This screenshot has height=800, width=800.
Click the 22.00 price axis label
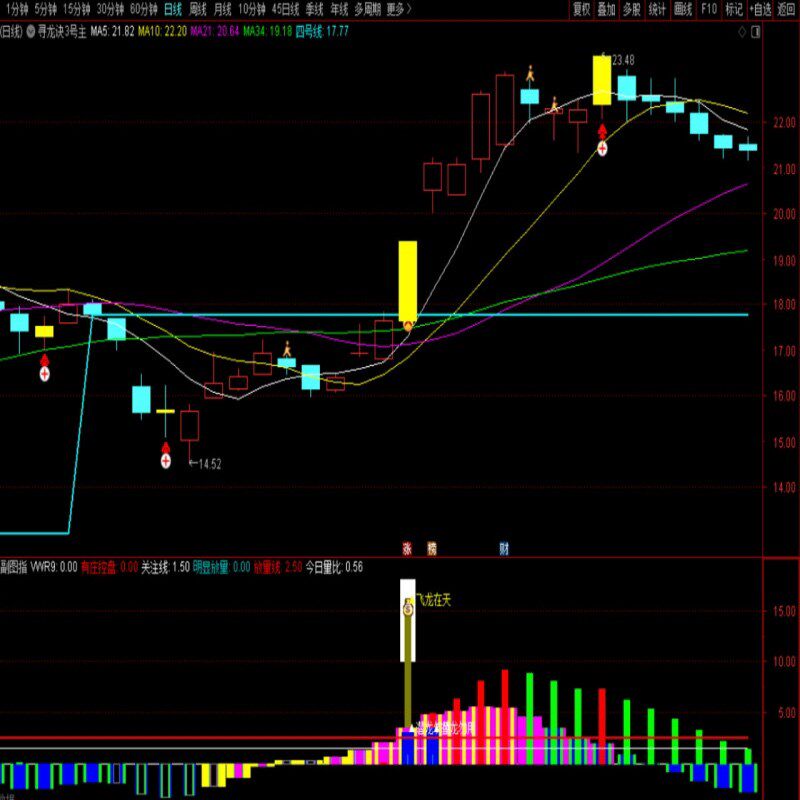tap(784, 123)
